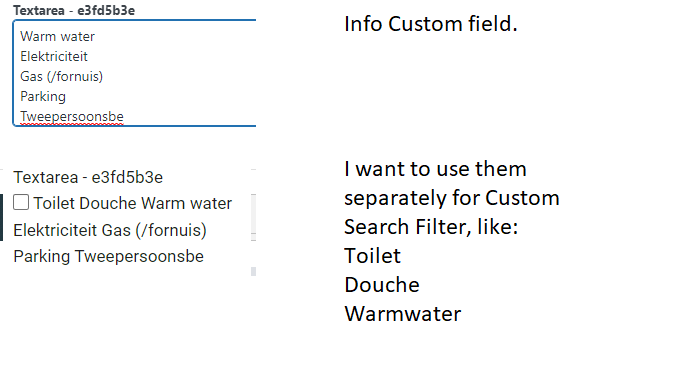The height and width of the screenshot is (385, 678).
Task: Tick the Toilet Douche Warm water checkbox
Action: (x=21, y=202)
